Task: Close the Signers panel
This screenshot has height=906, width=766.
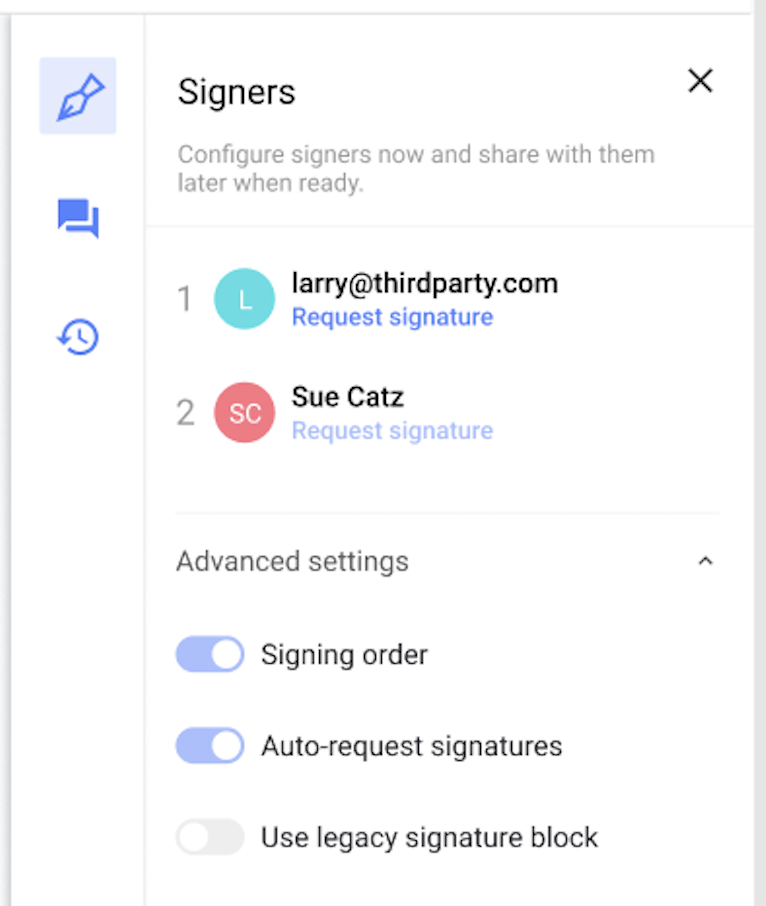Action: [700, 80]
